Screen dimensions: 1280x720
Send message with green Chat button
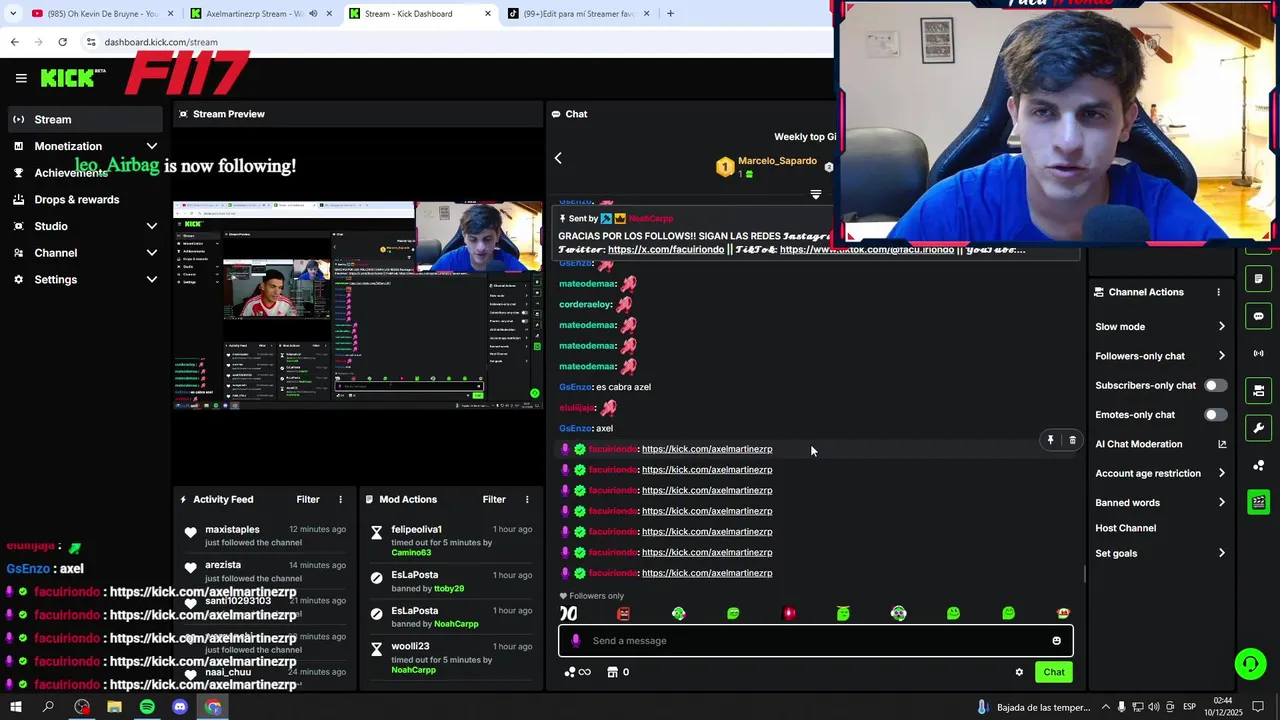[1054, 672]
